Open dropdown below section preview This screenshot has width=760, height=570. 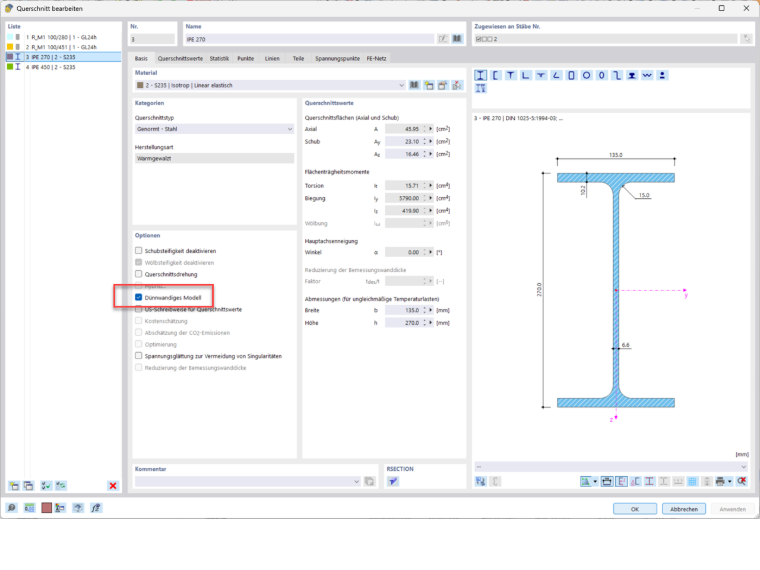tap(611, 467)
